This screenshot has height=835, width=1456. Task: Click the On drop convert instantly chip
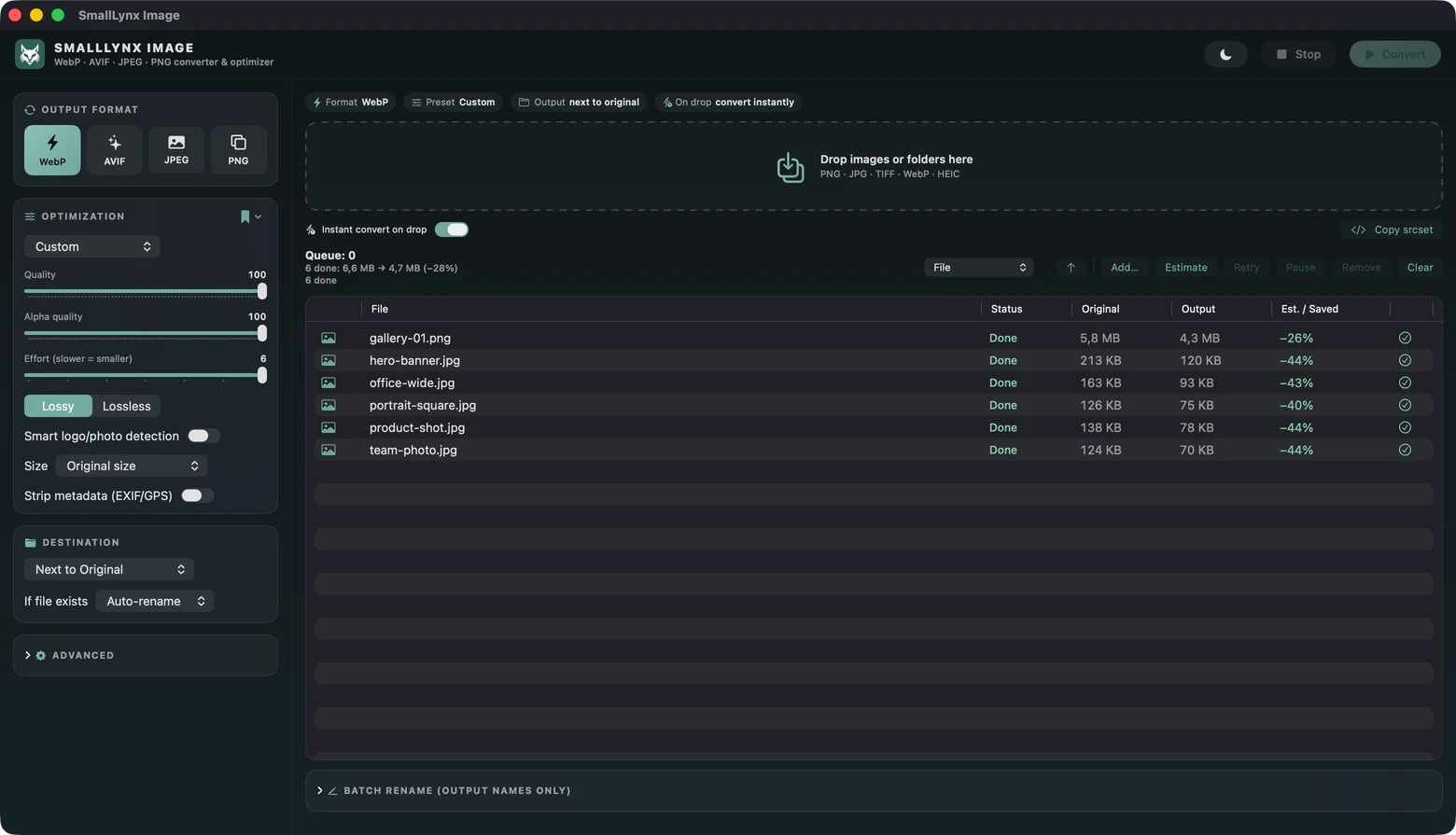coord(728,103)
